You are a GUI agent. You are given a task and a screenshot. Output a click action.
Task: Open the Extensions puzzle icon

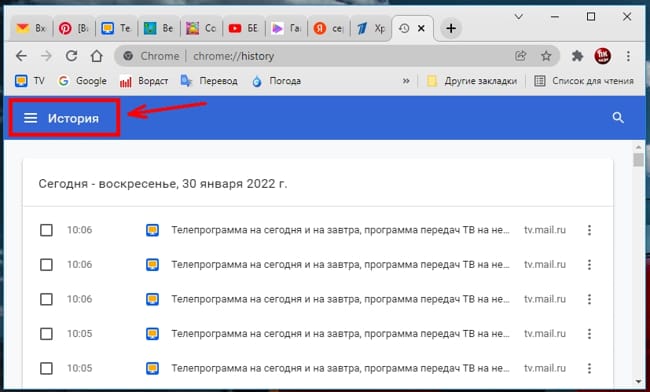577,56
